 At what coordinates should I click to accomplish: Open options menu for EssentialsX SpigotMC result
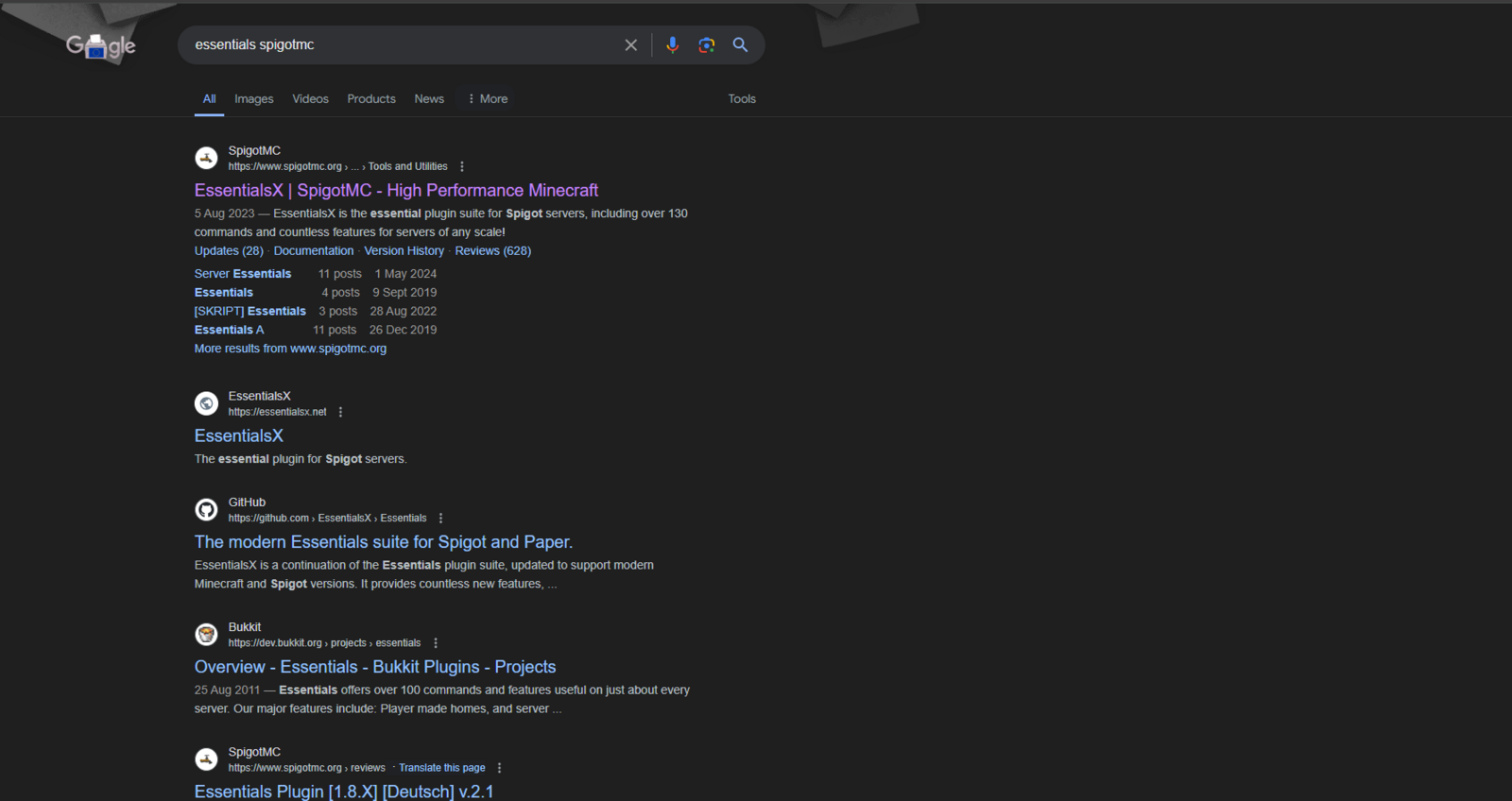[462, 166]
